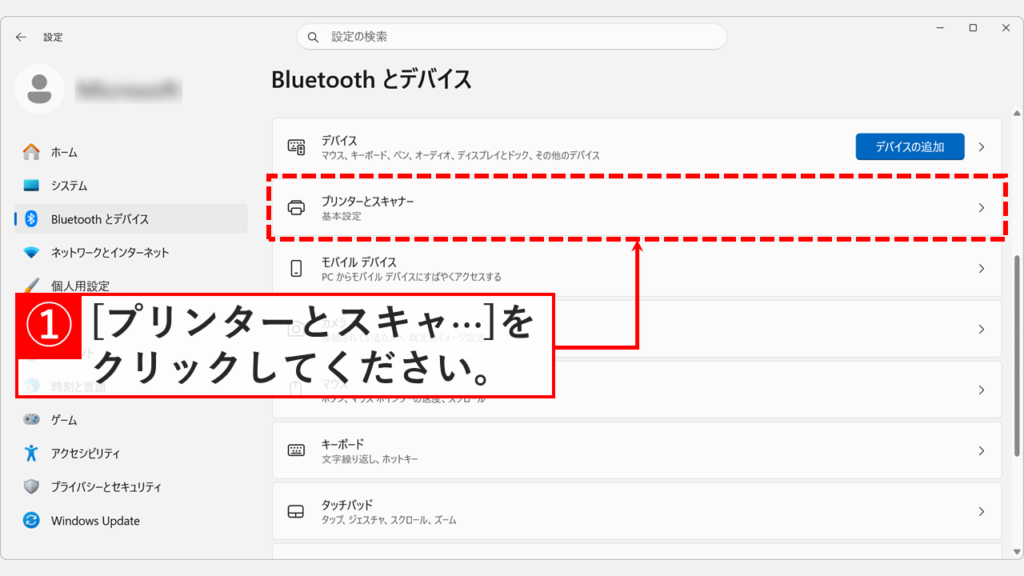
Task: Click the search magnifier icon
Action: tap(313, 37)
